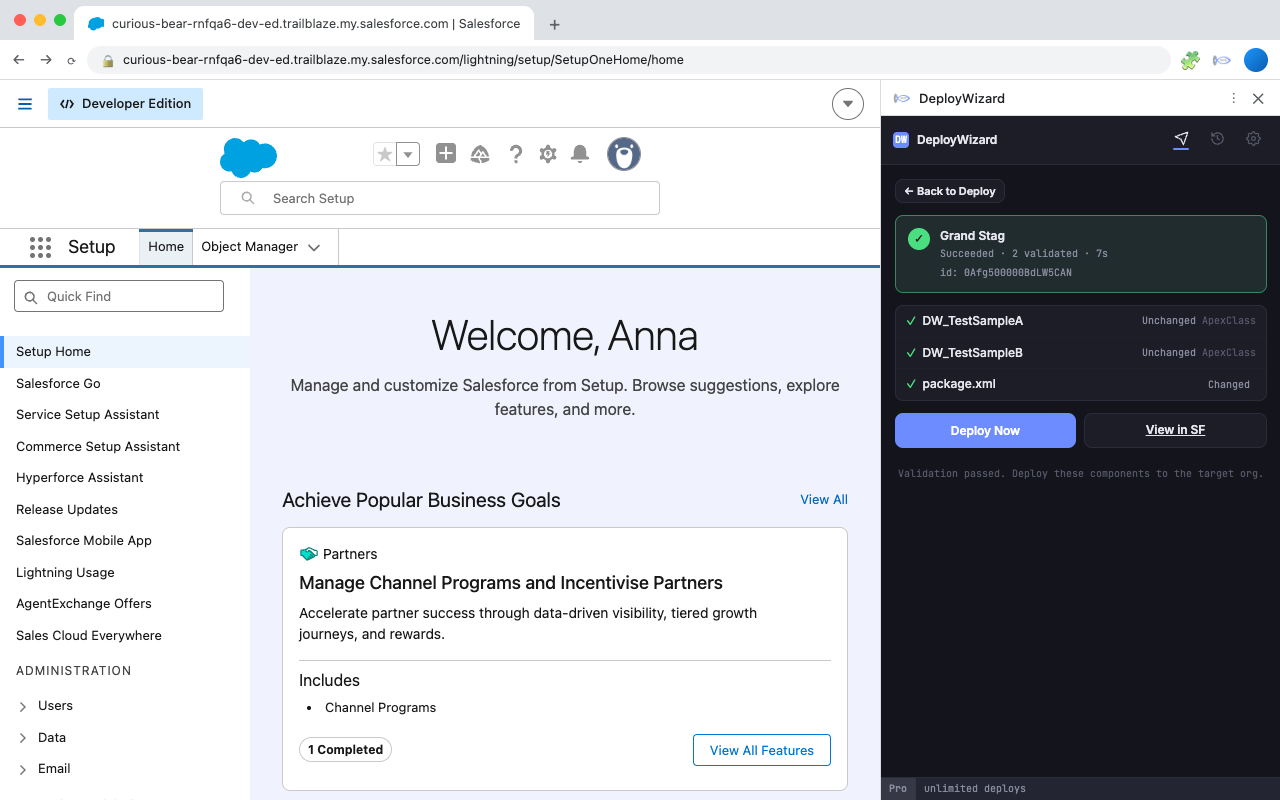Viewport: 1280px width, 800px height.
Task: Open the Salesforce help question mark
Action: [x=516, y=154]
